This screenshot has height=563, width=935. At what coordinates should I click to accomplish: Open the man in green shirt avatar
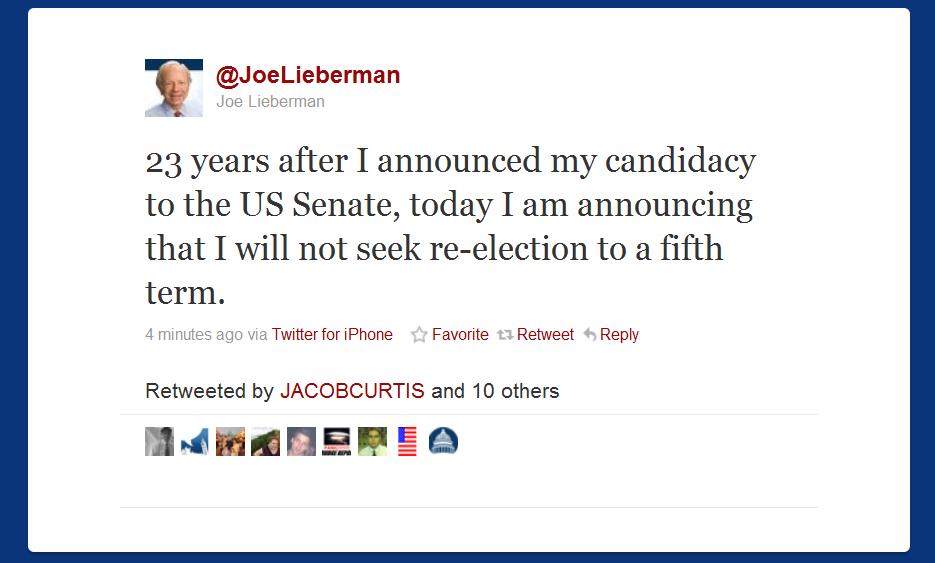coord(372,441)
